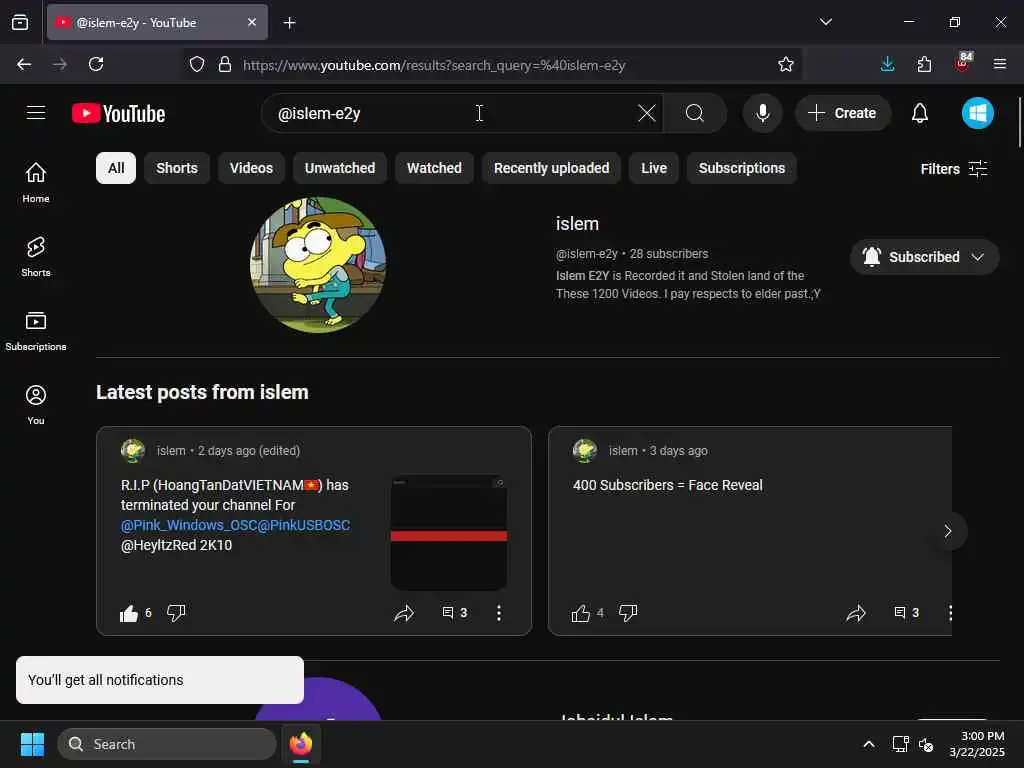Image resolution: width=1024 pixels, height=768 pixels.
Task: Show site security lock information
Action: pos(225,64)
